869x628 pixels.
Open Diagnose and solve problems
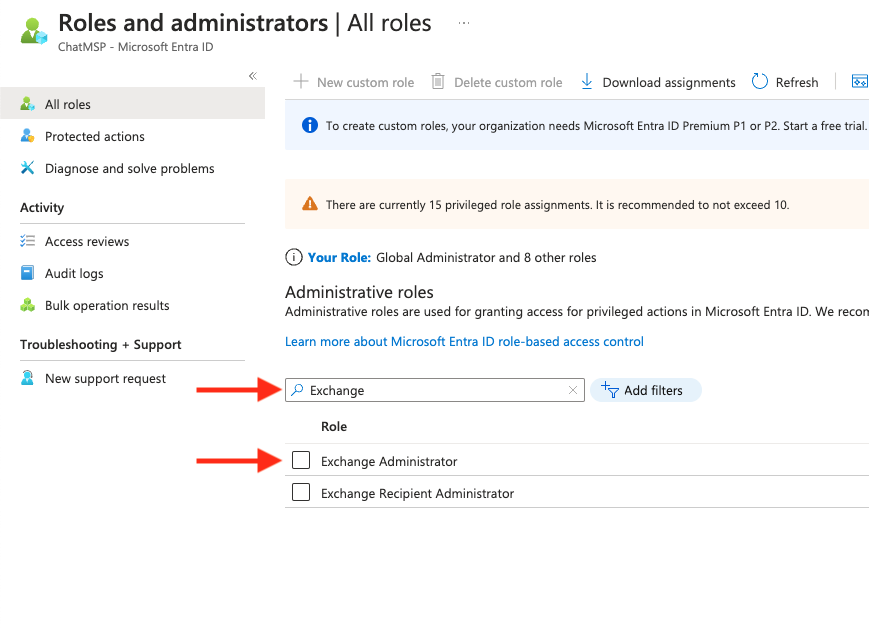129,169
